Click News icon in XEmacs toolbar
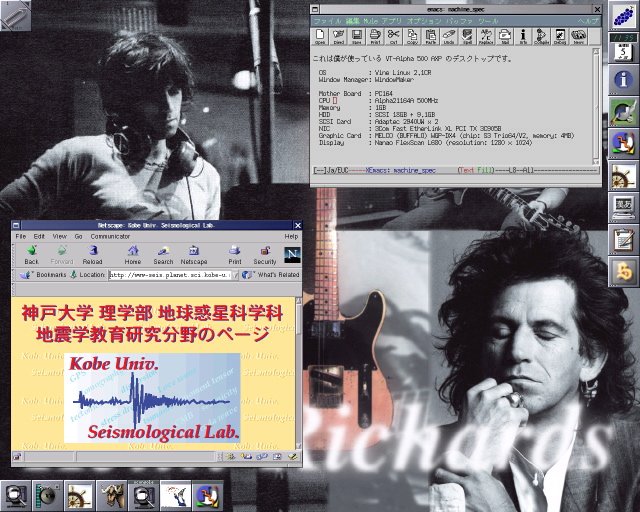The height and width of the screenshot is (512, 640). tap(578, 36)
